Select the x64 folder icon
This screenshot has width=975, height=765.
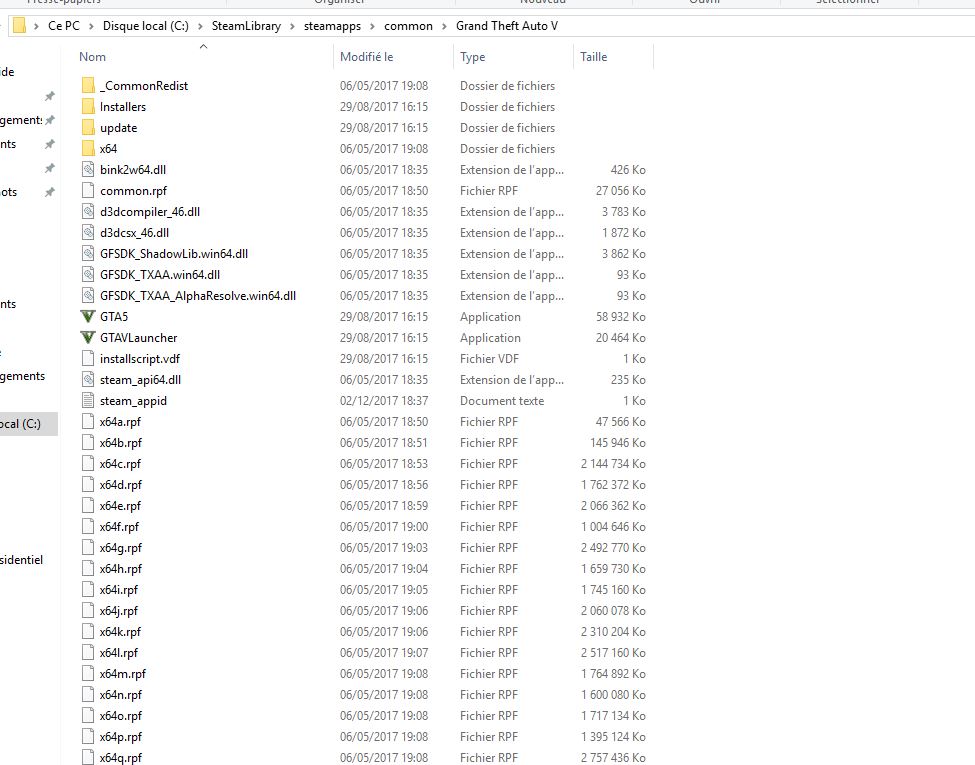click(88, 149)
